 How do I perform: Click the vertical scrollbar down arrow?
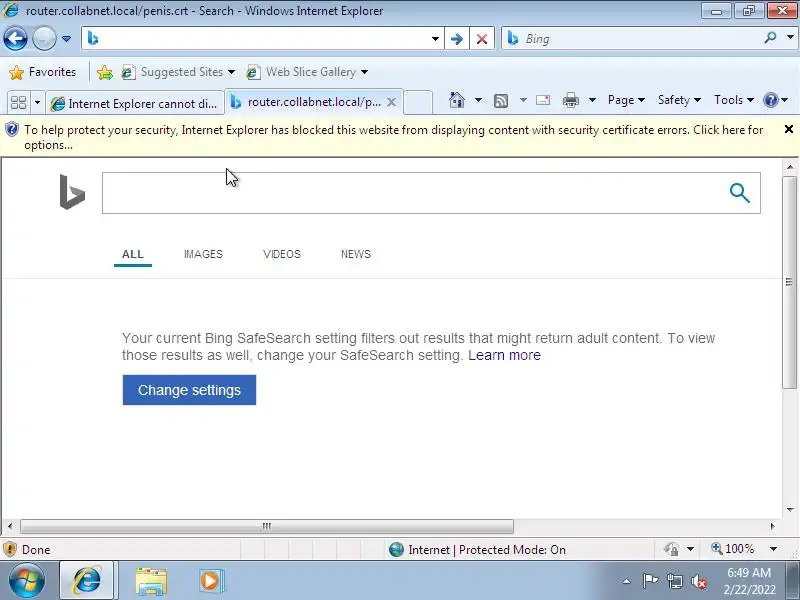coord(790,509)
